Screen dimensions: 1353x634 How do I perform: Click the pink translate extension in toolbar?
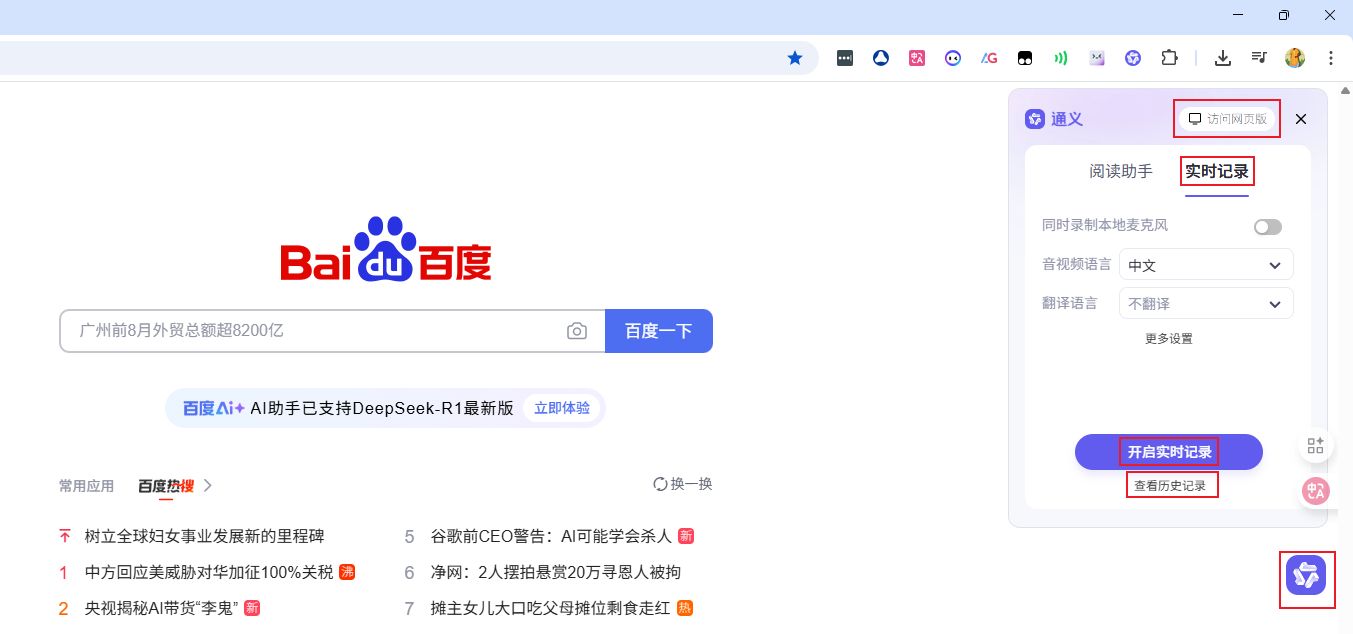(x=917, y=58)
